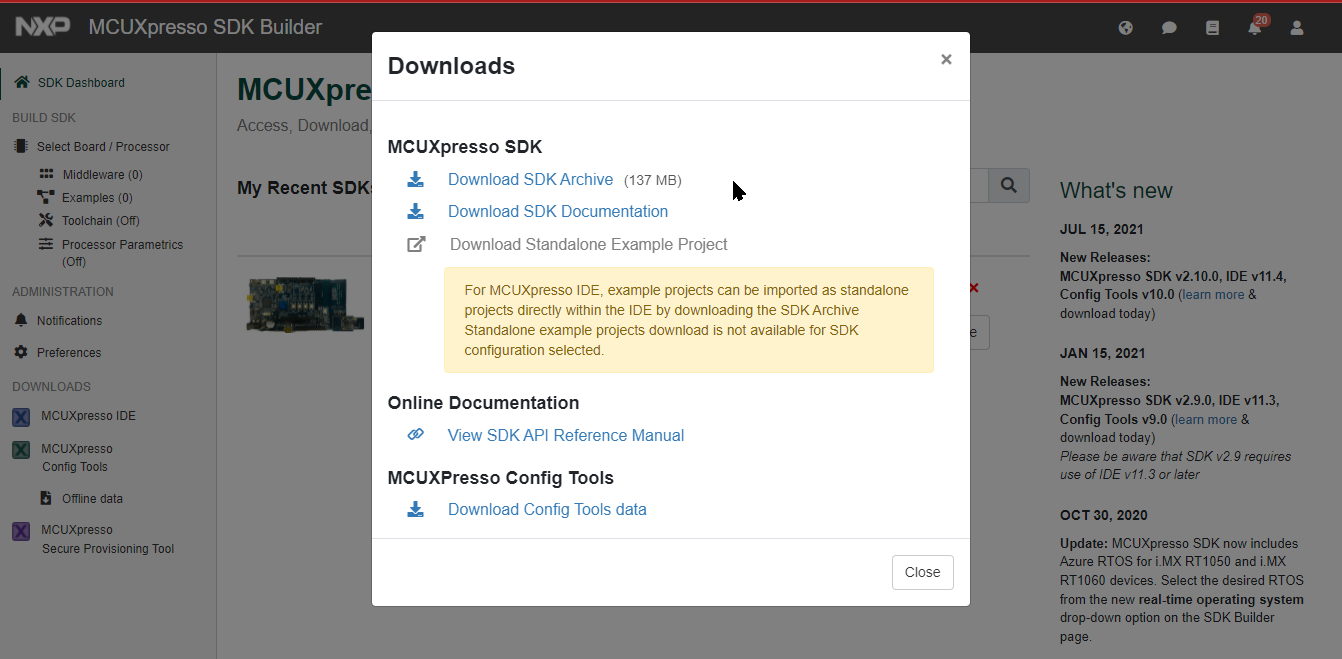Screen dimensions: 1342x659
Task: Click download icon beside Download Config Tools data
Action: point(415,509)
